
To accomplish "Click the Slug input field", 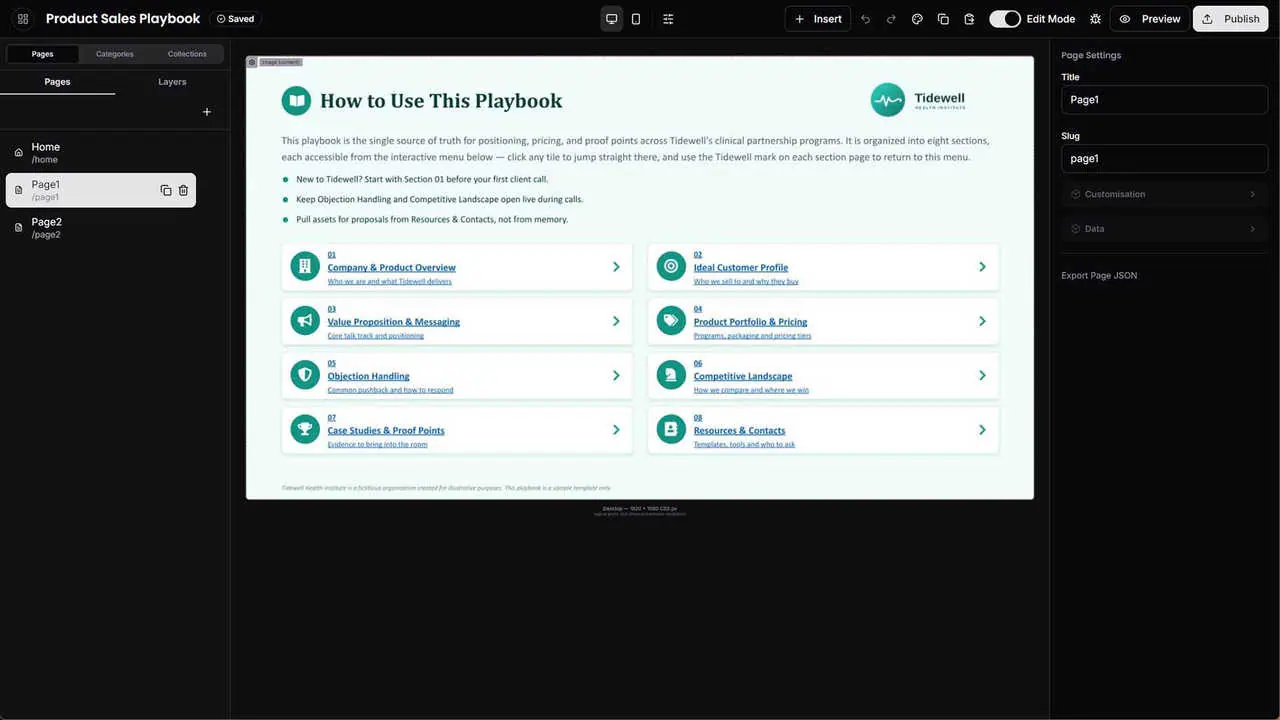I will tap(1165, 158).
